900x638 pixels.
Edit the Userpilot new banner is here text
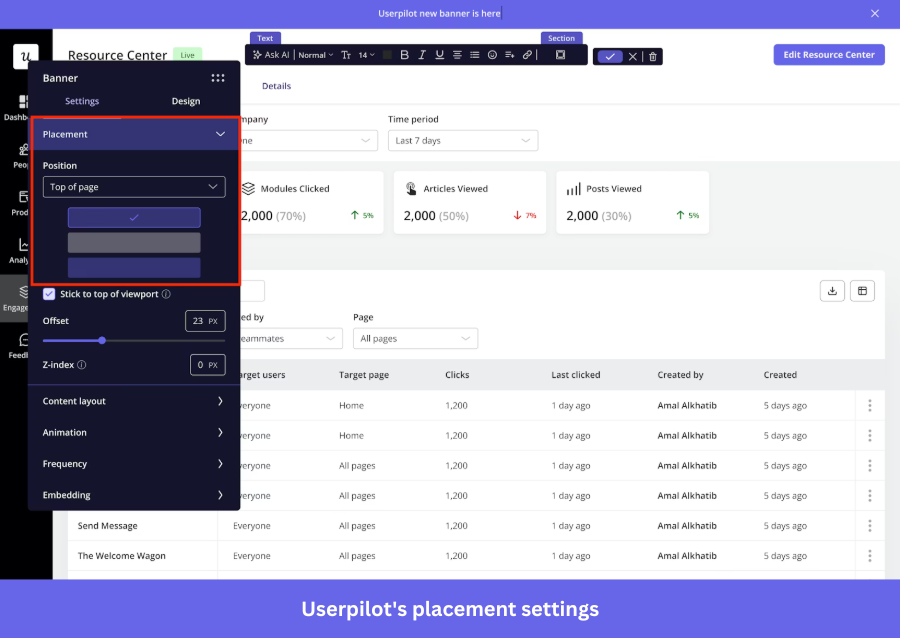click(439, 13)
